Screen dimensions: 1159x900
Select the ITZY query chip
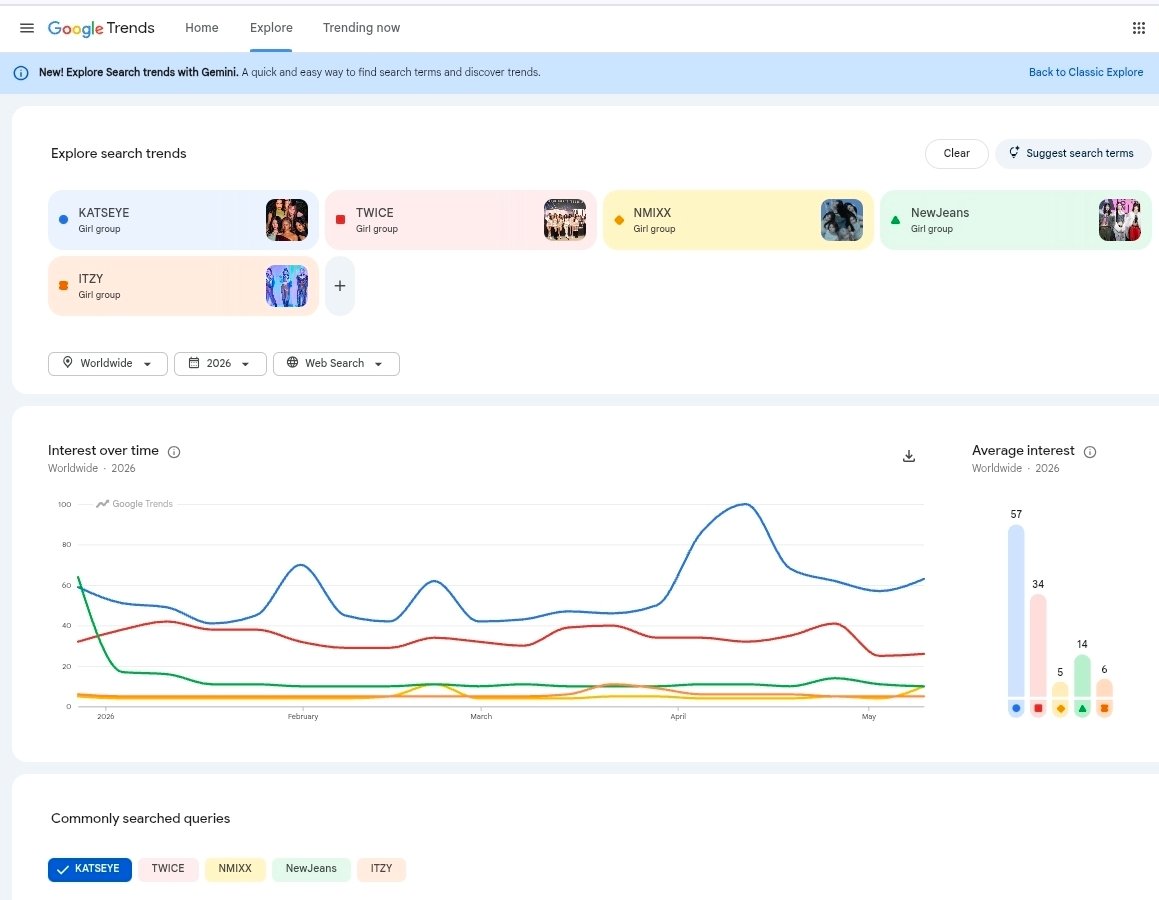381,869
